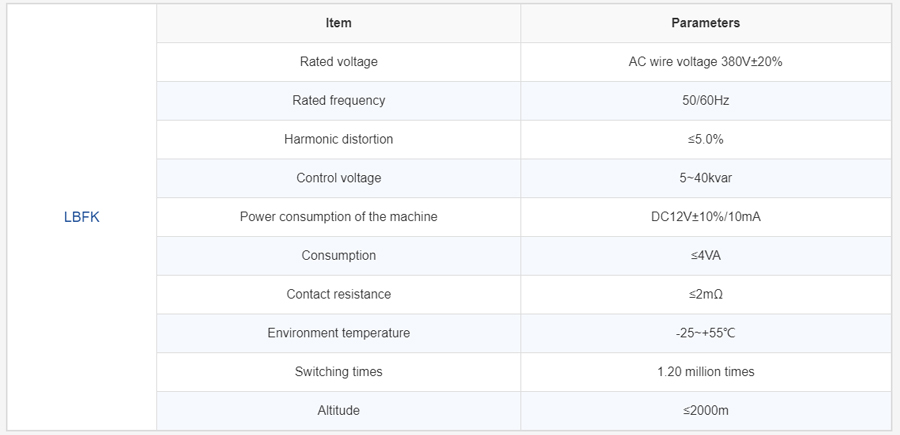Select the Contact resistance label

coord(338,294)
